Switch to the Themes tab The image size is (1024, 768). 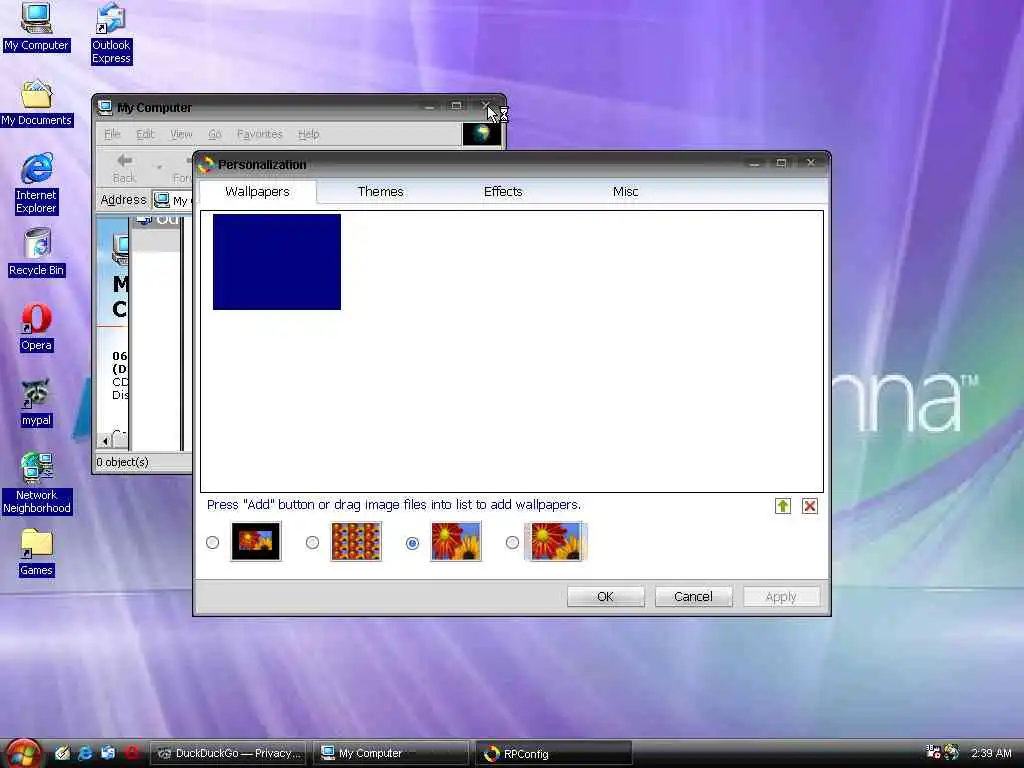click(x=380, y=191)
